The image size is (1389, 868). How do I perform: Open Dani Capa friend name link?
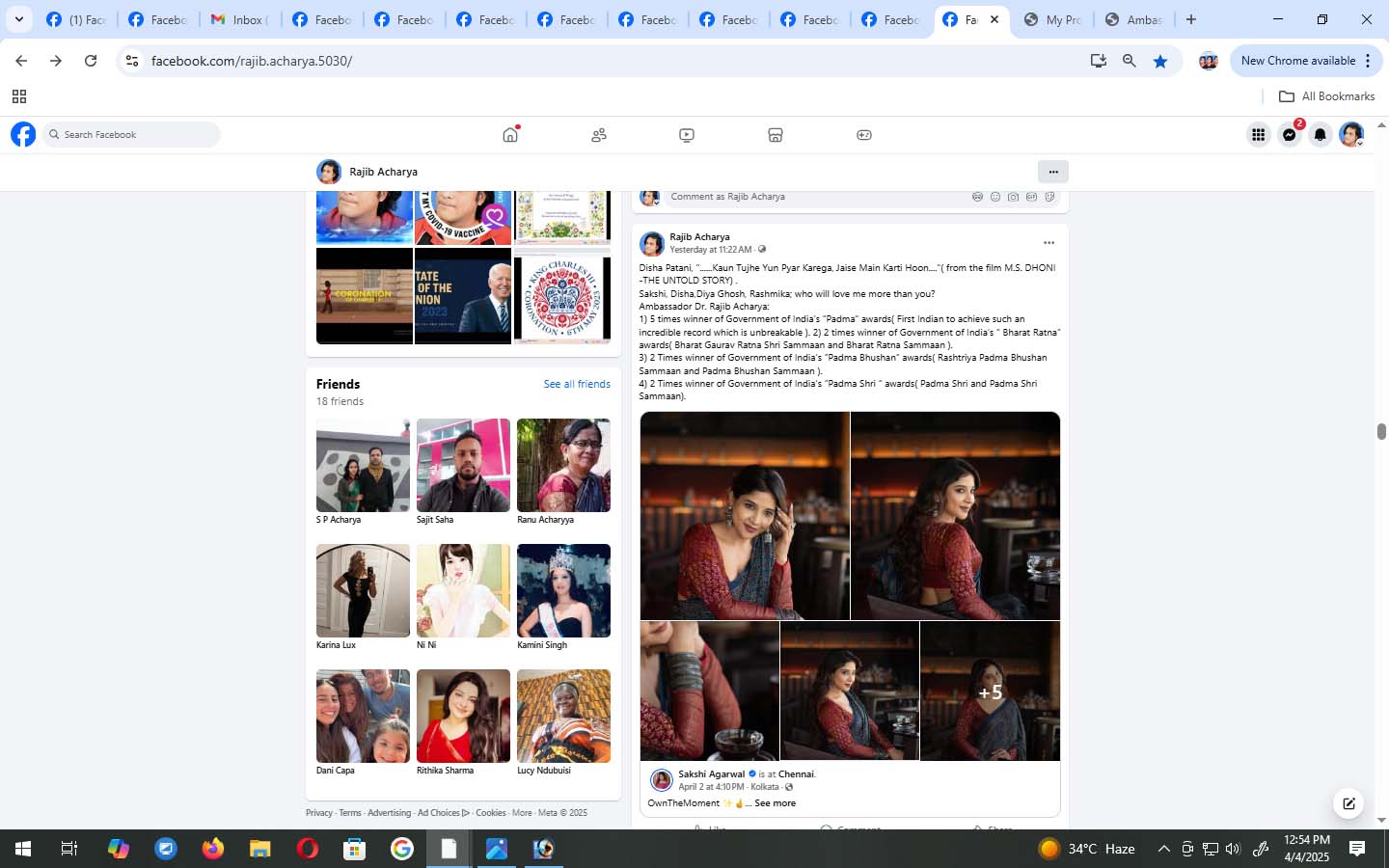[x=336, y=771]
